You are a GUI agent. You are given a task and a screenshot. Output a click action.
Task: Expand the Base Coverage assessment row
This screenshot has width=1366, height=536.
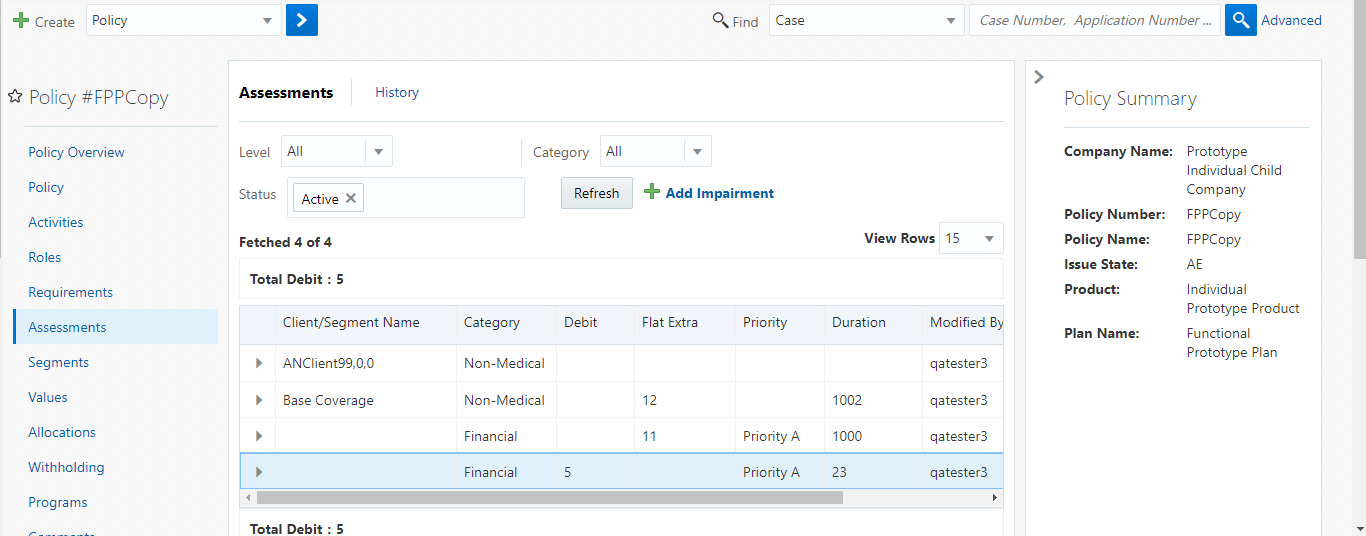pyautogui.click(x=259, y=400)
